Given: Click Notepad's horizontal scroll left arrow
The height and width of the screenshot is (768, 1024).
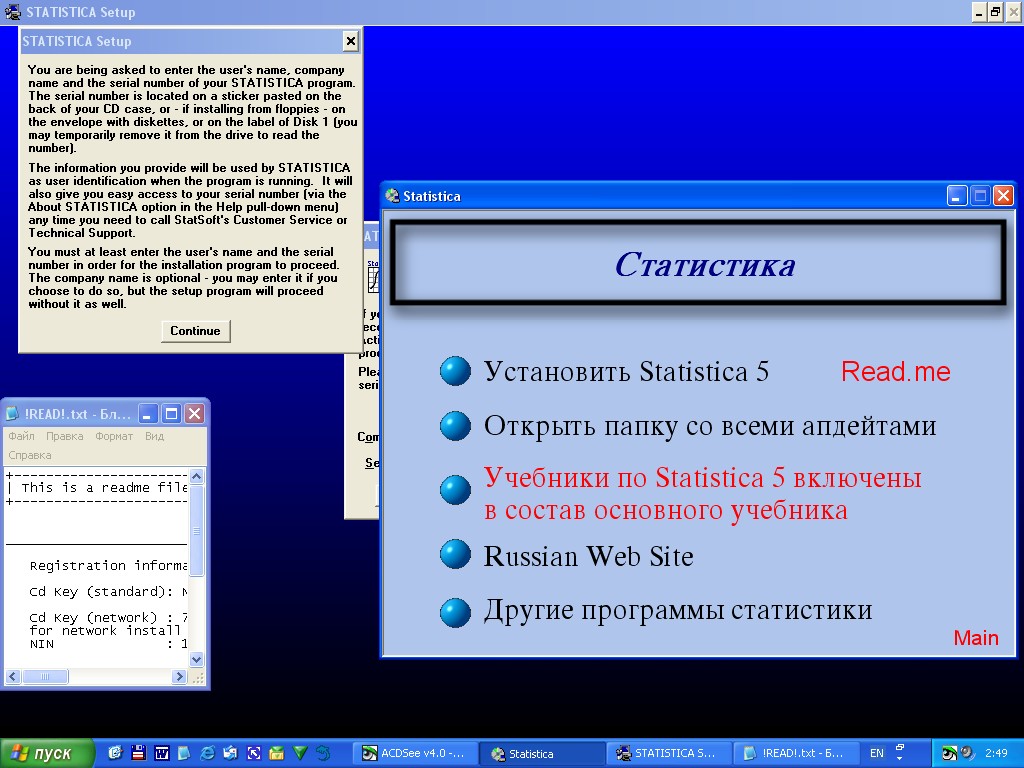Looking at the screenshot, I should (x=12, y=677).
